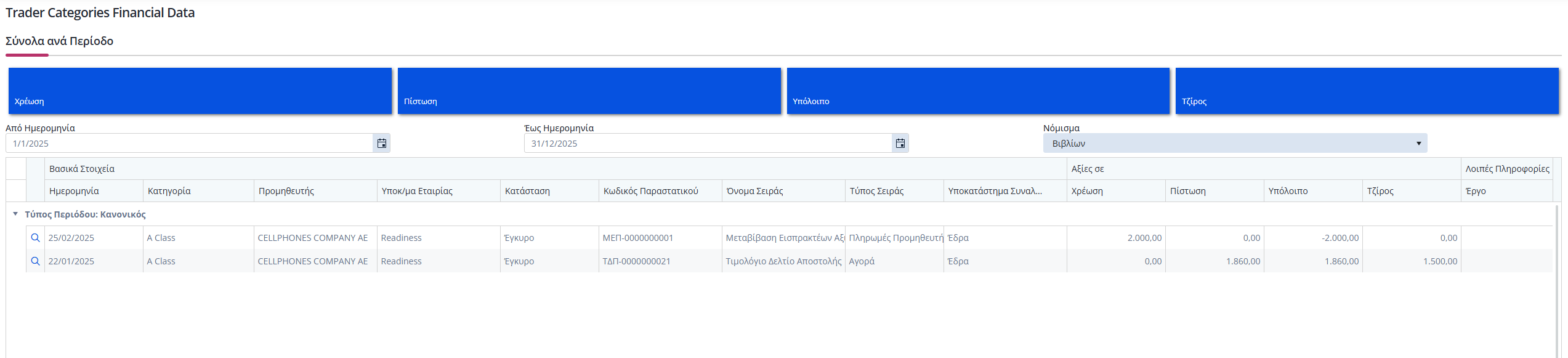Sort by Κωδικός Παραστατικού column header
Screen dimensions: 1568x358
point(660,191)
